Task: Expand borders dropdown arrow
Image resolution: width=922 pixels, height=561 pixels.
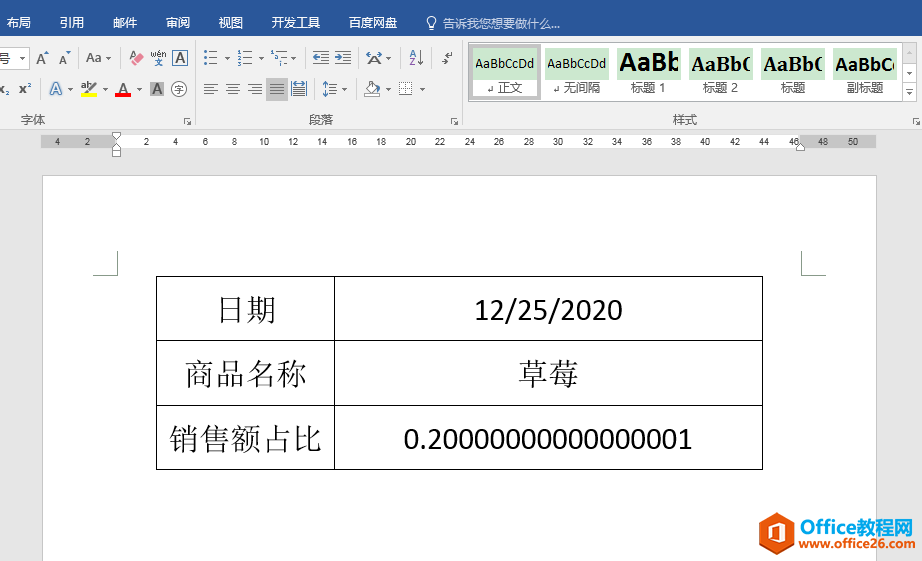Action: point(422,89)
